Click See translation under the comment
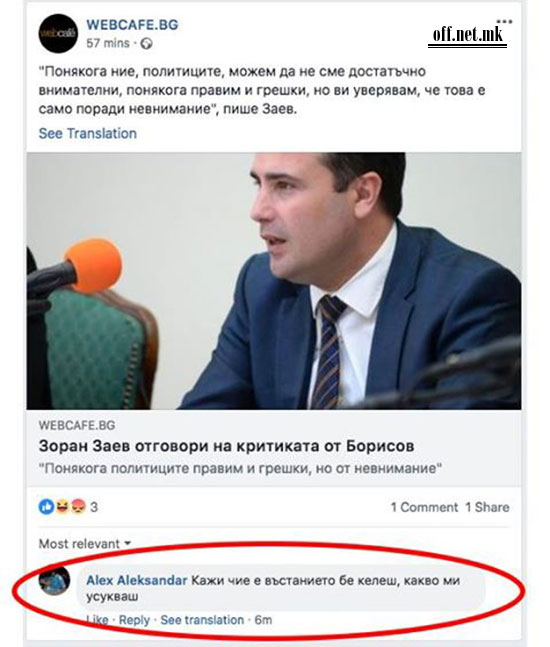 (202, 620)
